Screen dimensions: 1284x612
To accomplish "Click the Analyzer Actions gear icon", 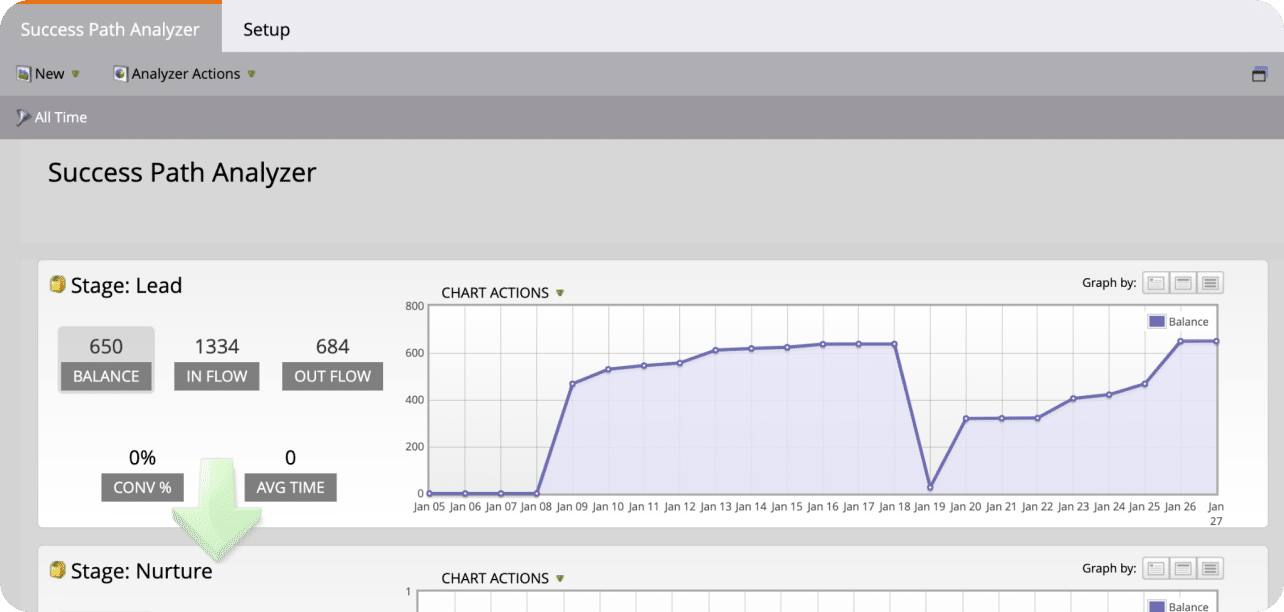I will pos(121,73).
